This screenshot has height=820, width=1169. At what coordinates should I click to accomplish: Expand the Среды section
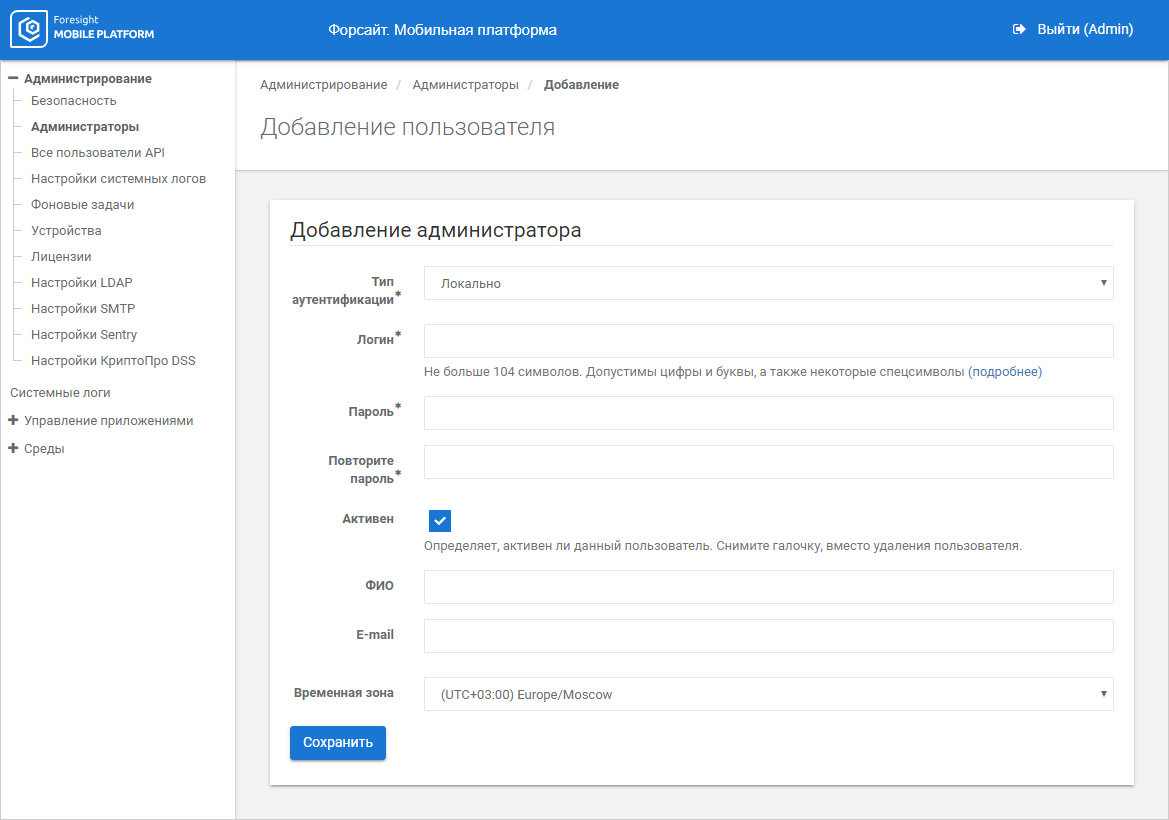point(14,449)
